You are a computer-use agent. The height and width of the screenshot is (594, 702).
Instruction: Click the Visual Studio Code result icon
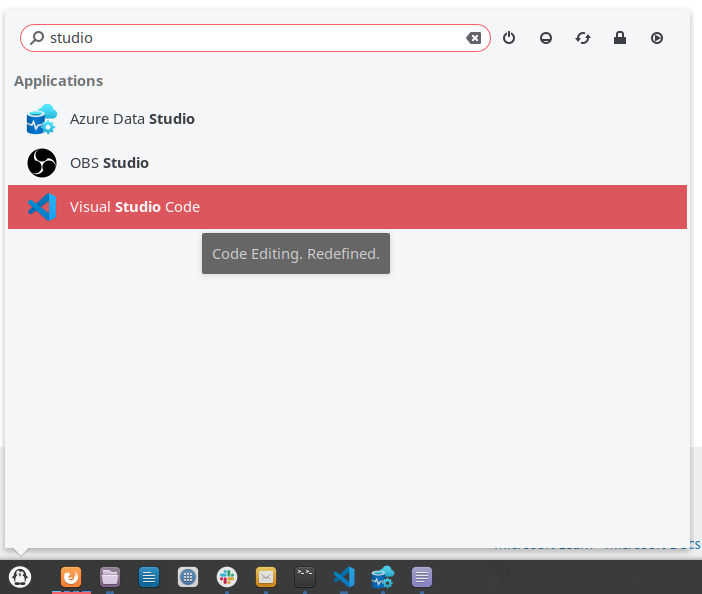point(42,207)
